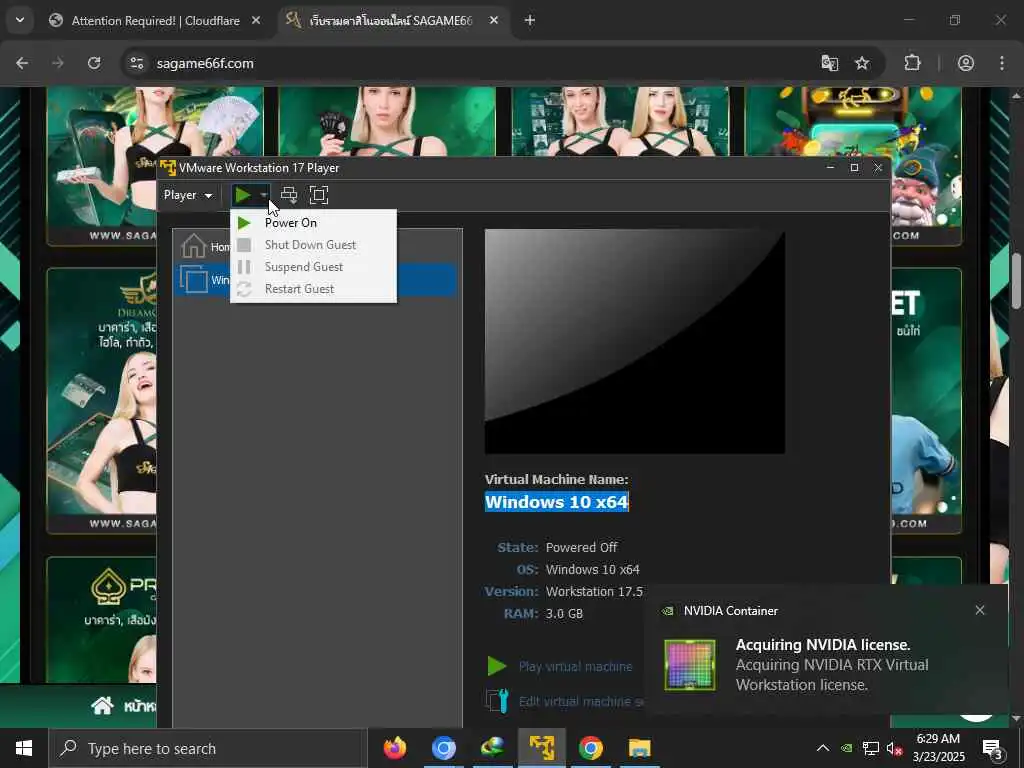Open the Windows Start menu
The image size is (1024, 768).
point(24,748)
